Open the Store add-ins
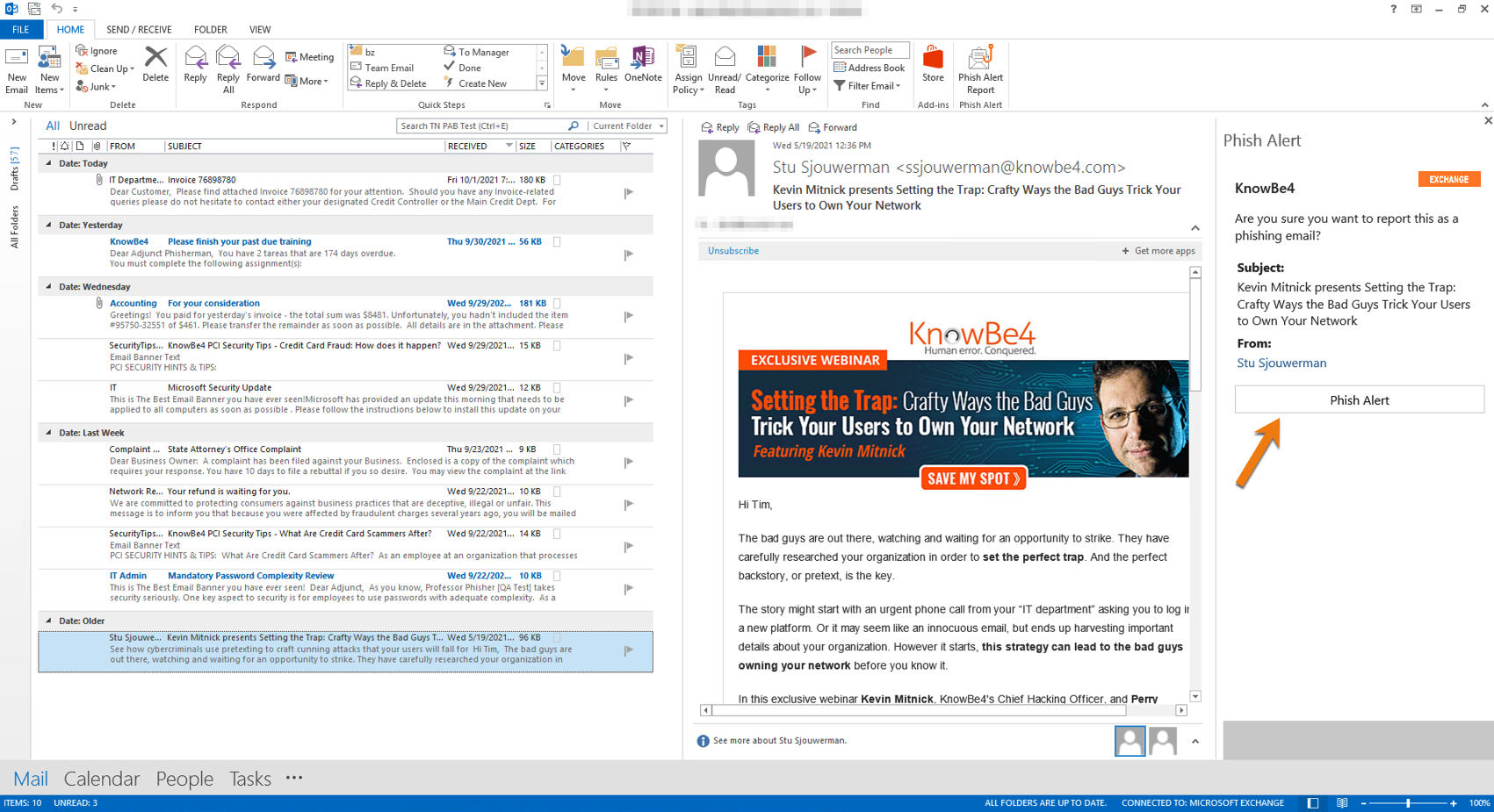 point(933,65)
